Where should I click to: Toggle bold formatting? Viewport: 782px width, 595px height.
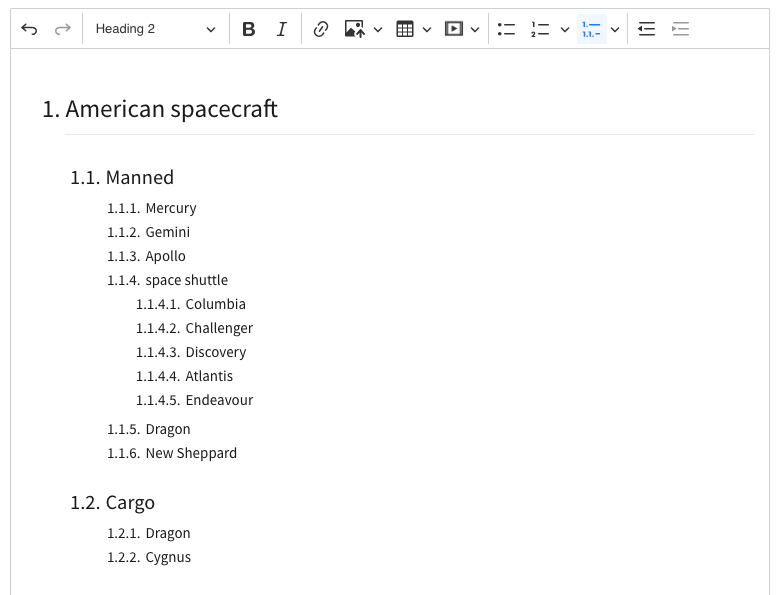coord(248,29)
